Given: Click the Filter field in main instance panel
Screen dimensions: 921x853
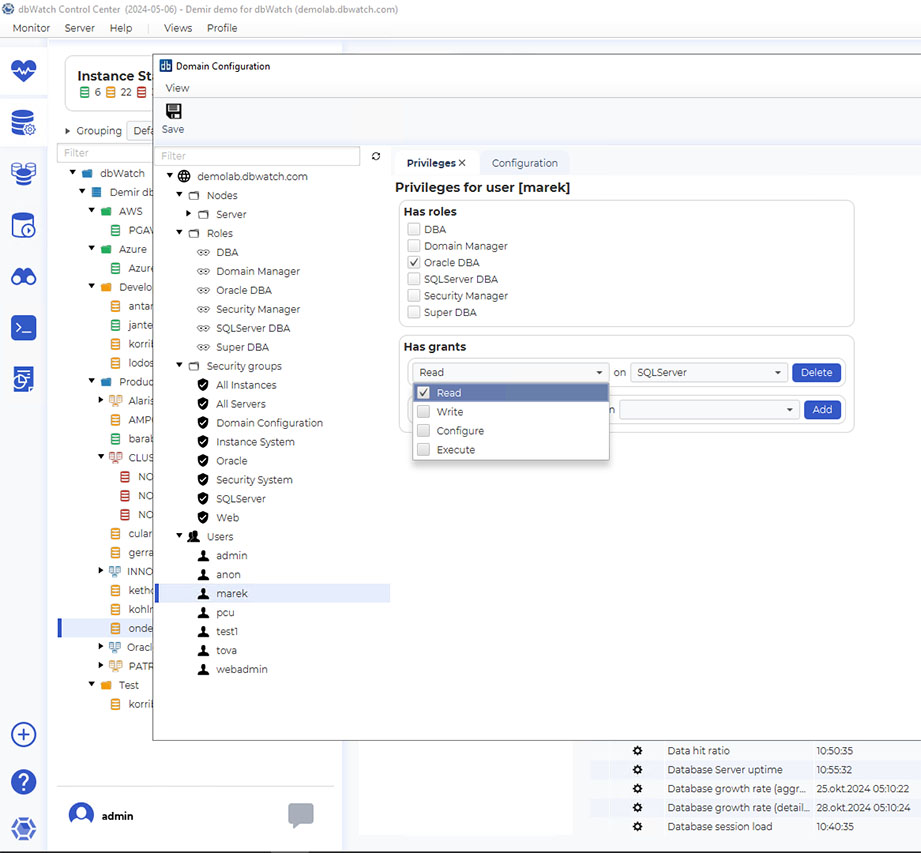Looking at the screenshot, I should [x=103, y=153].
